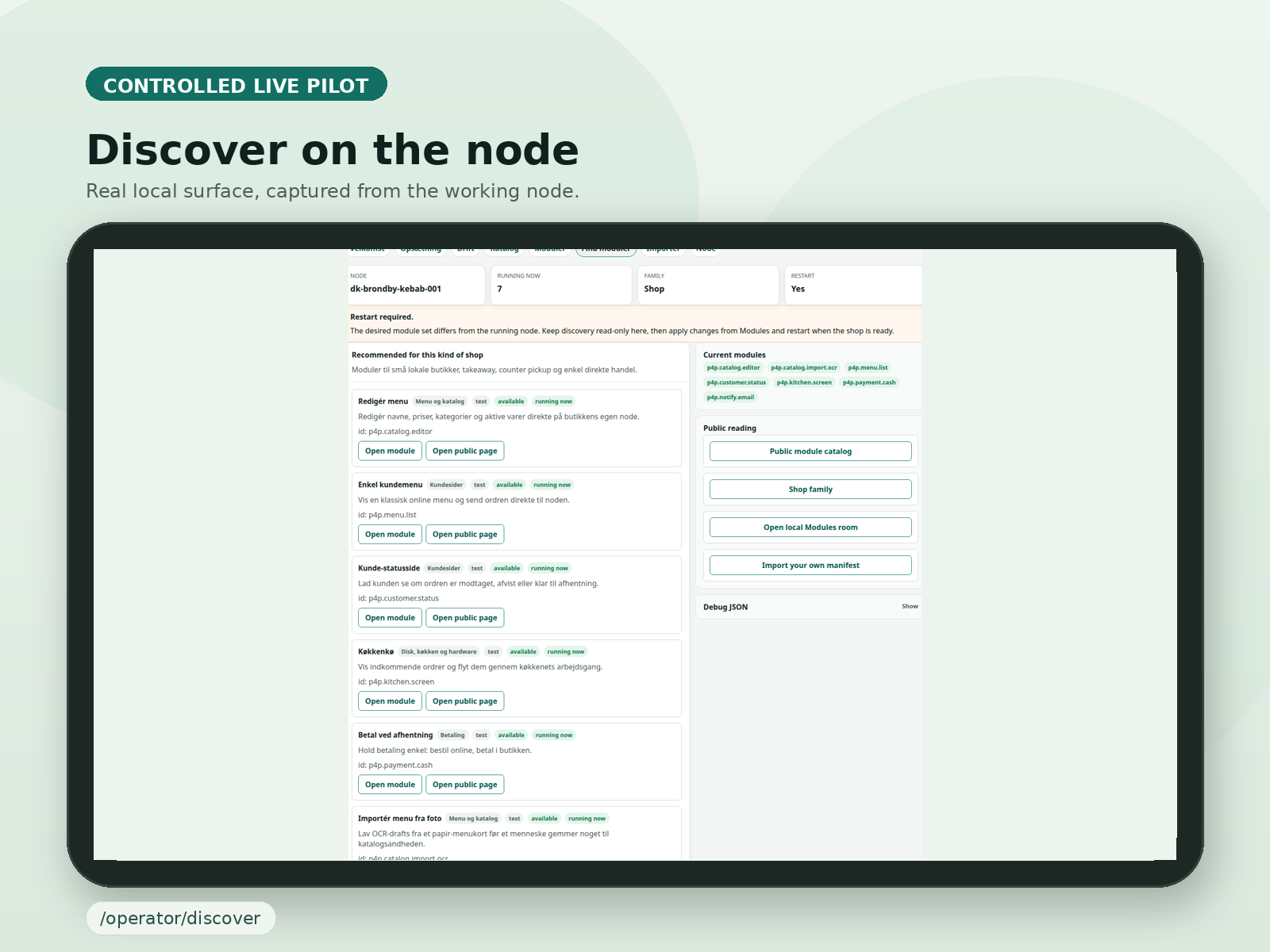Click the Running now value 7
Image resolution: width=1270 pixels, height=952 pixels.
[499, 289]
